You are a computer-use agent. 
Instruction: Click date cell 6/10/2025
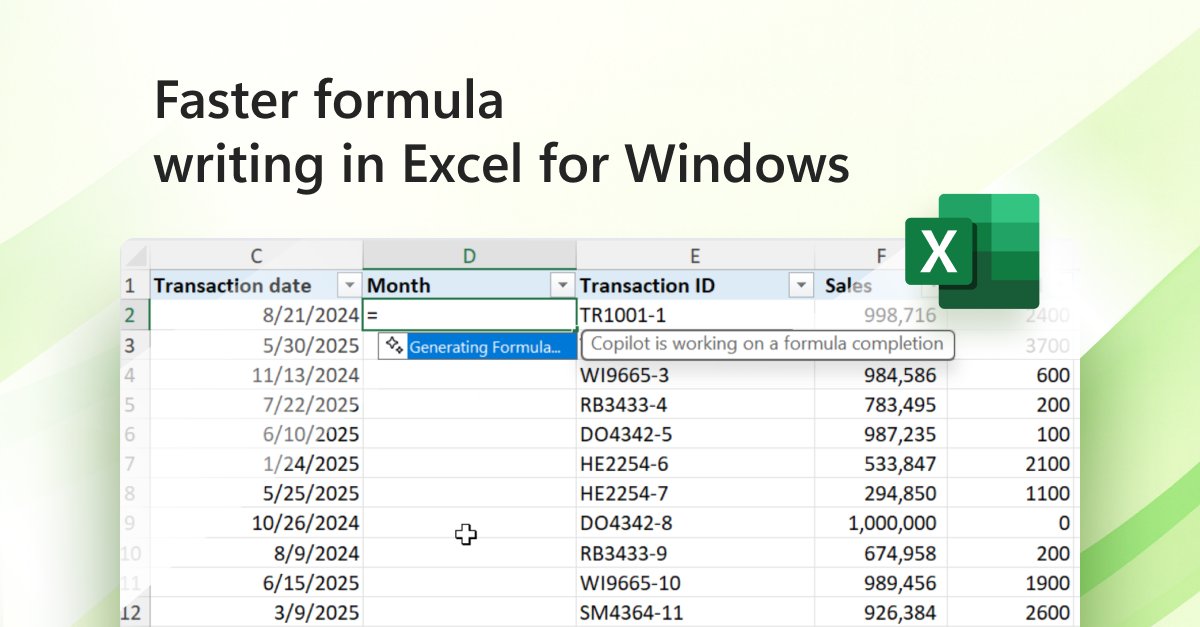pyautogui.click(x=256, y=435)
